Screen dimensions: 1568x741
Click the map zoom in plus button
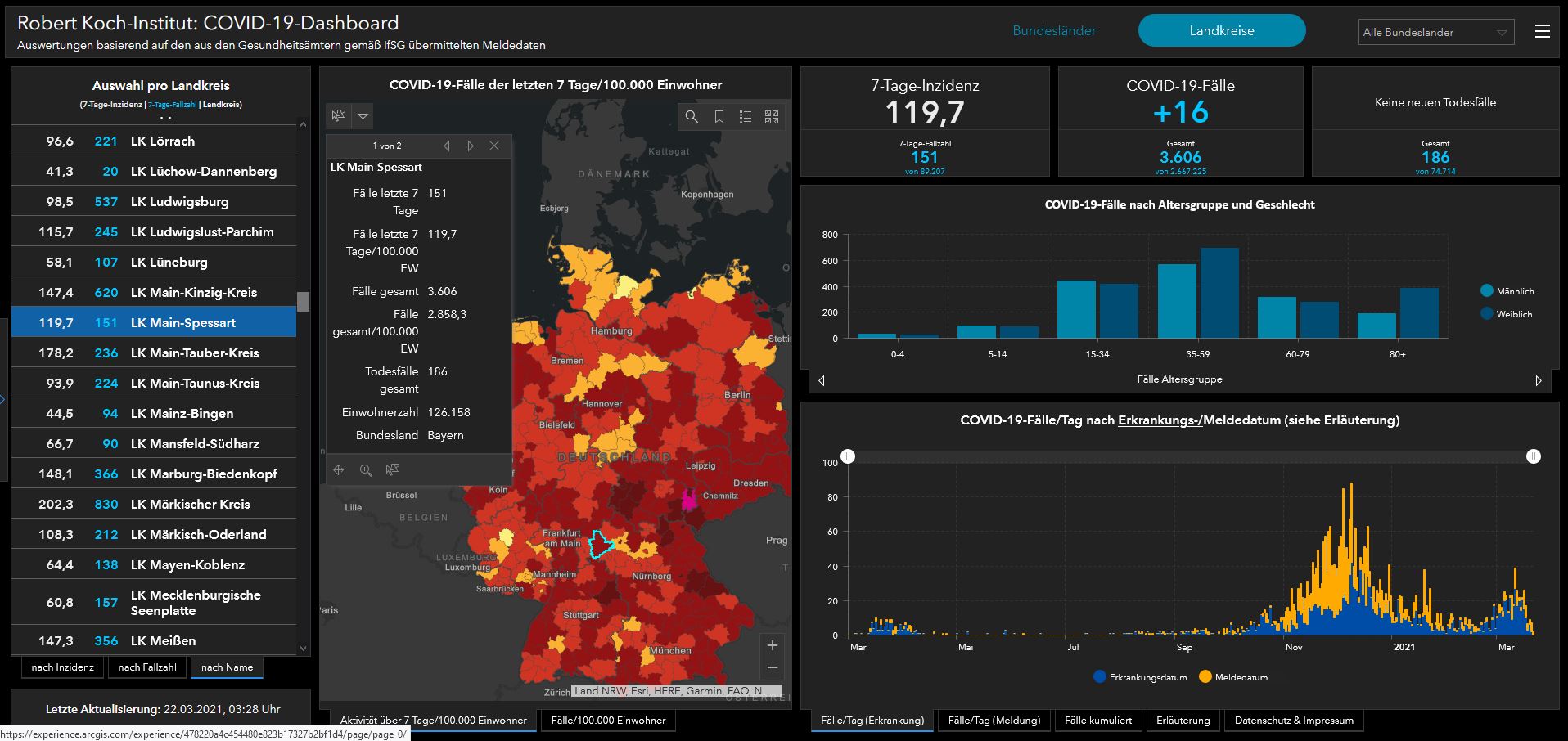[772, 645]
